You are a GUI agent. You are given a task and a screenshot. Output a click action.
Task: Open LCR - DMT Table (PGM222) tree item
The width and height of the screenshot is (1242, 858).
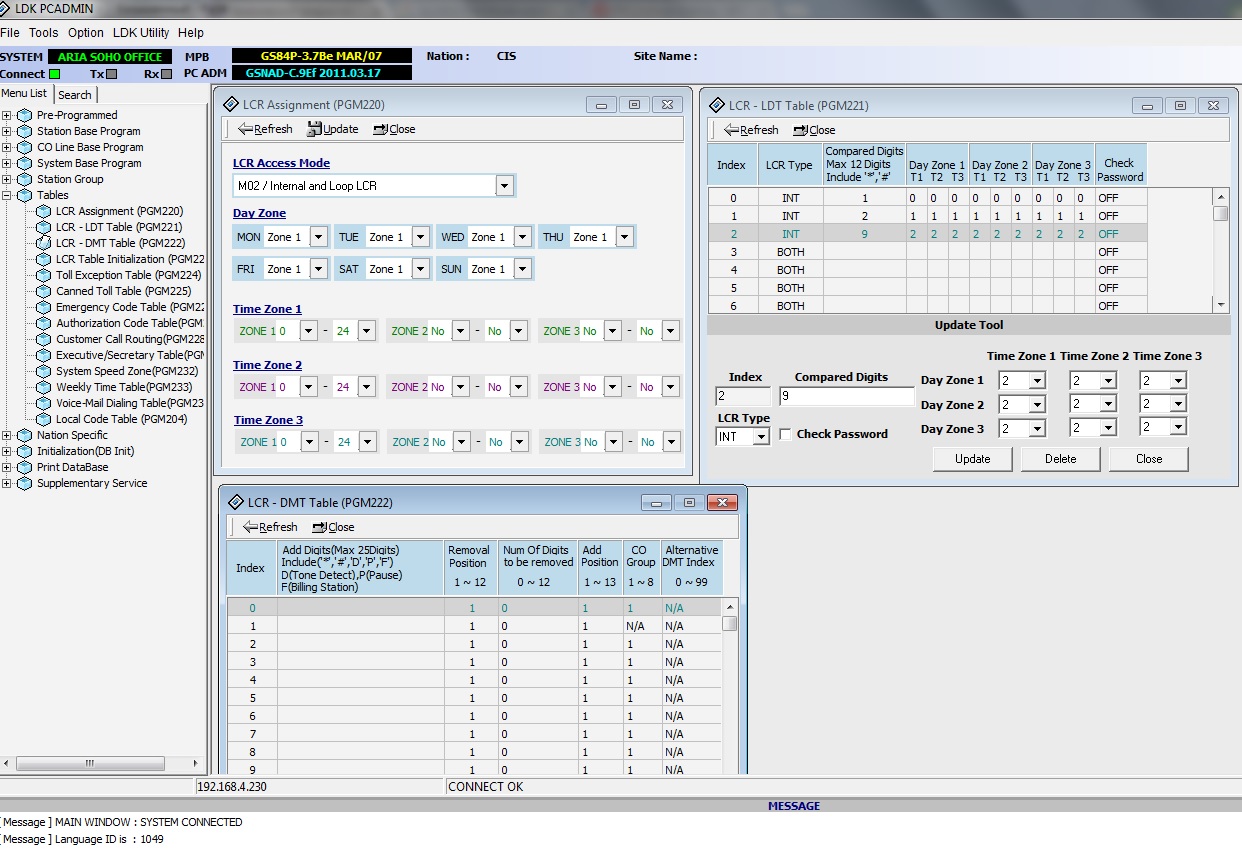120,243
